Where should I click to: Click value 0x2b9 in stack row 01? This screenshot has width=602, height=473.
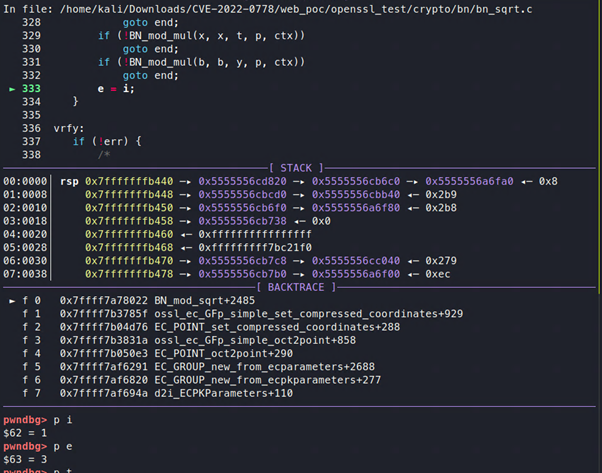(441, 195)
